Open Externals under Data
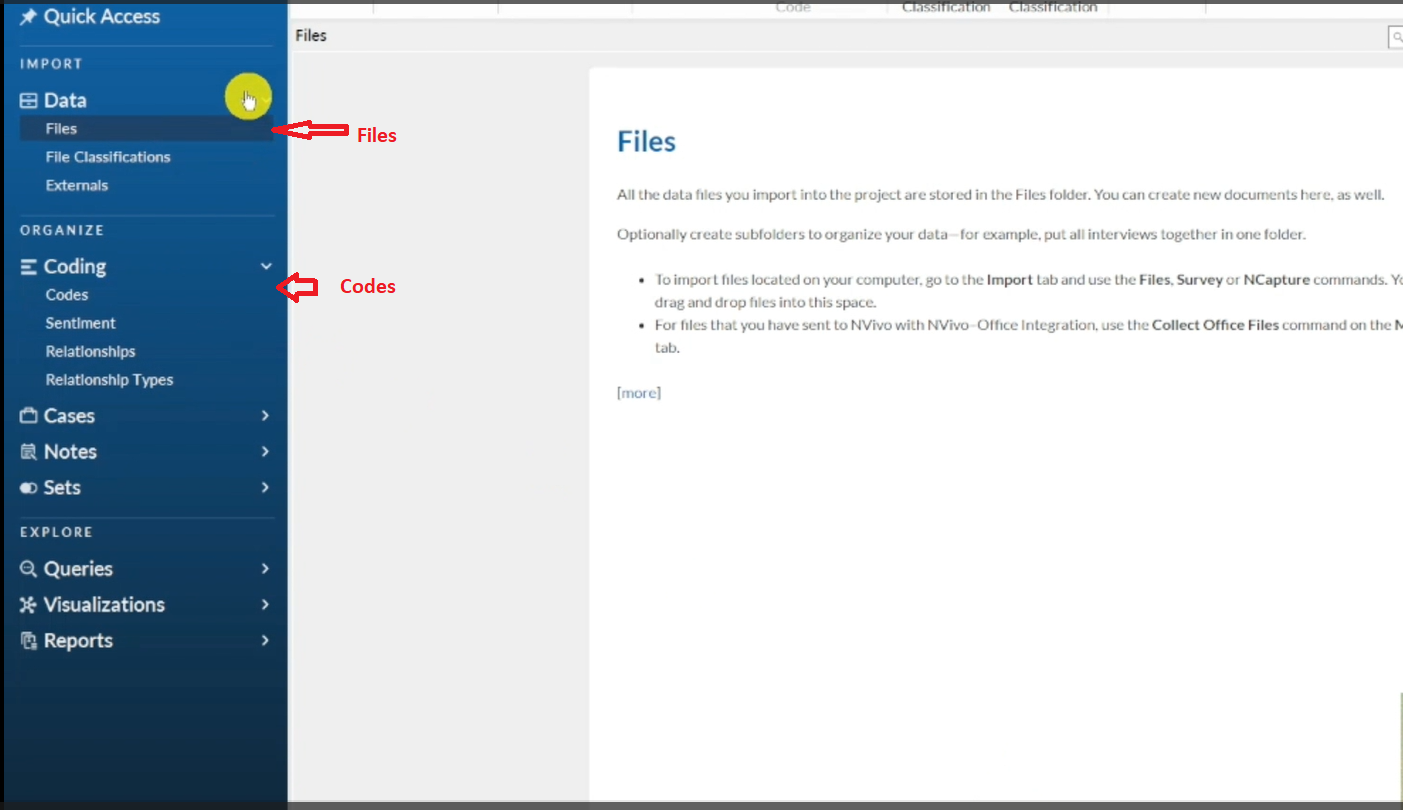The width and height of the screenshot is (1403, 810). [x=77, y=185]
